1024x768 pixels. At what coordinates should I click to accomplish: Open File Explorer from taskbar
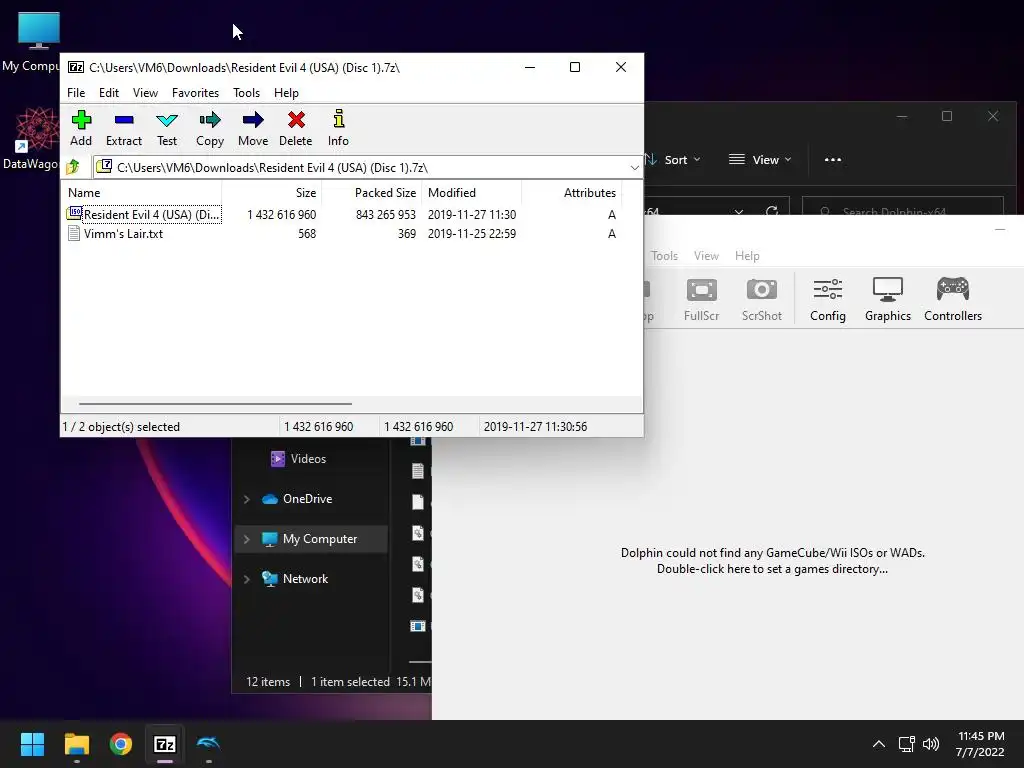point(76,744)
